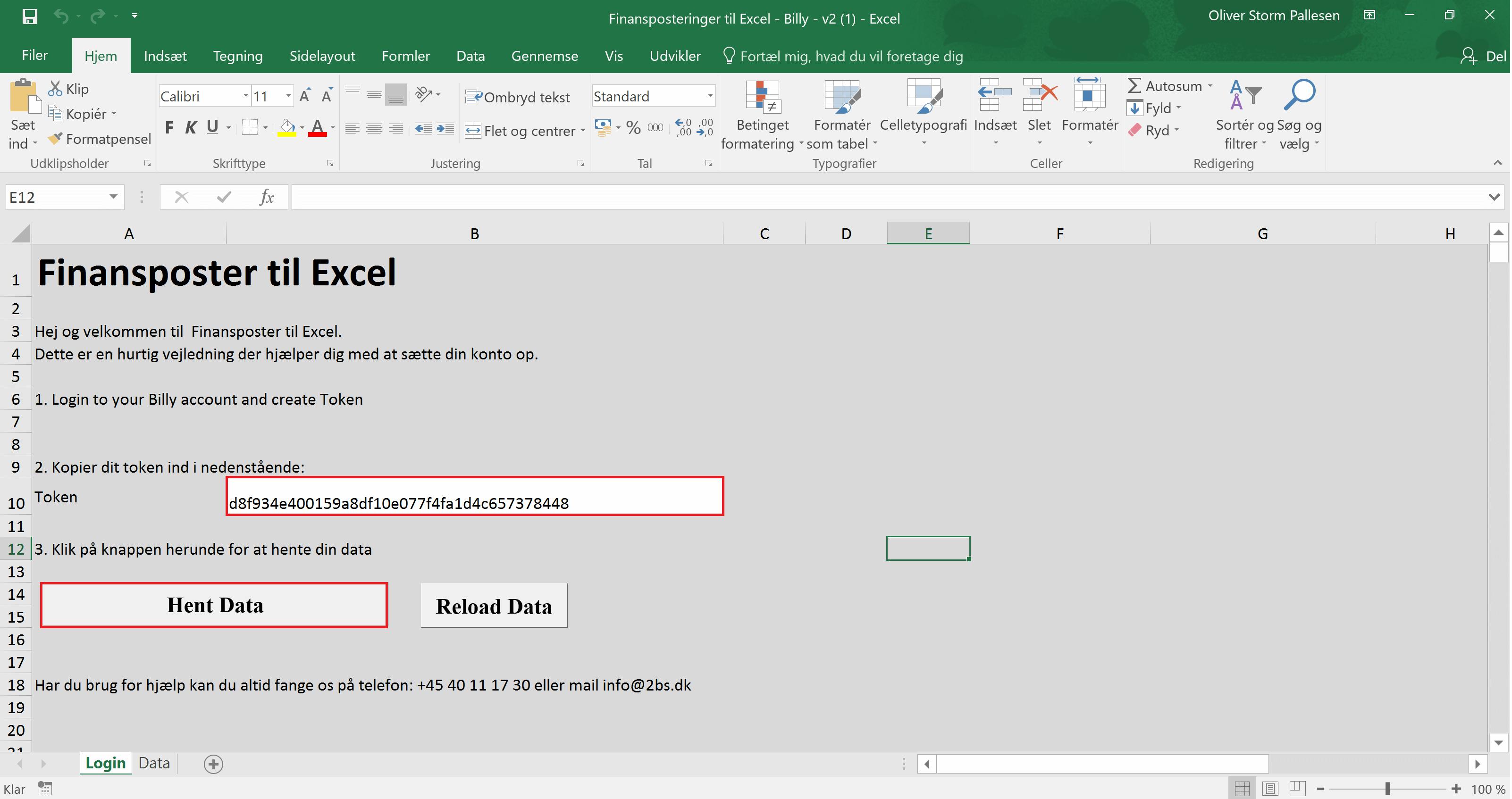
Task: Open the Calibri font name dropdown
Action: [x=245, y=96]
